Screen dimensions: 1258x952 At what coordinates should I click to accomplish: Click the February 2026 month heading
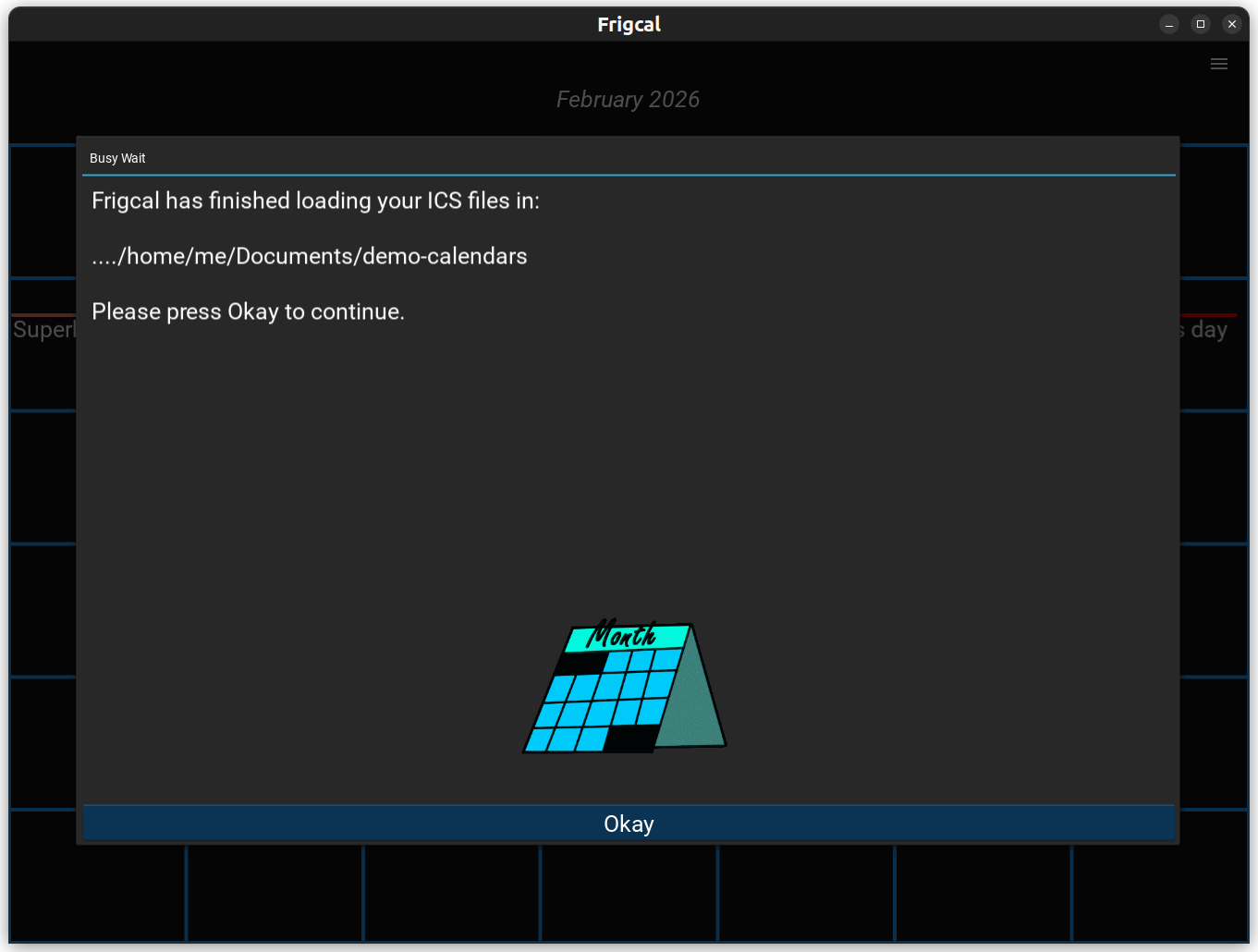click(x=628, y=100)
